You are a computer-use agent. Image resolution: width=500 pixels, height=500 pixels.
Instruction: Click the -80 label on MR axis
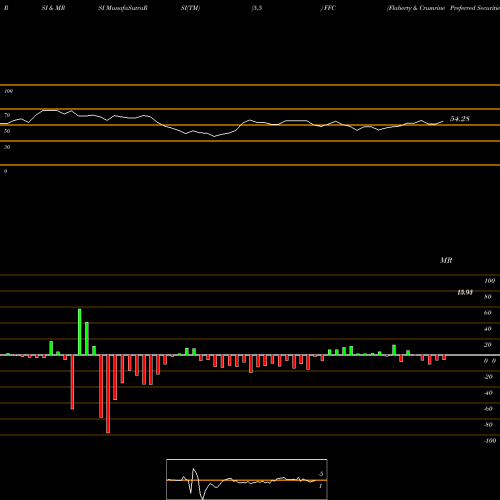[x=488, y=425]
